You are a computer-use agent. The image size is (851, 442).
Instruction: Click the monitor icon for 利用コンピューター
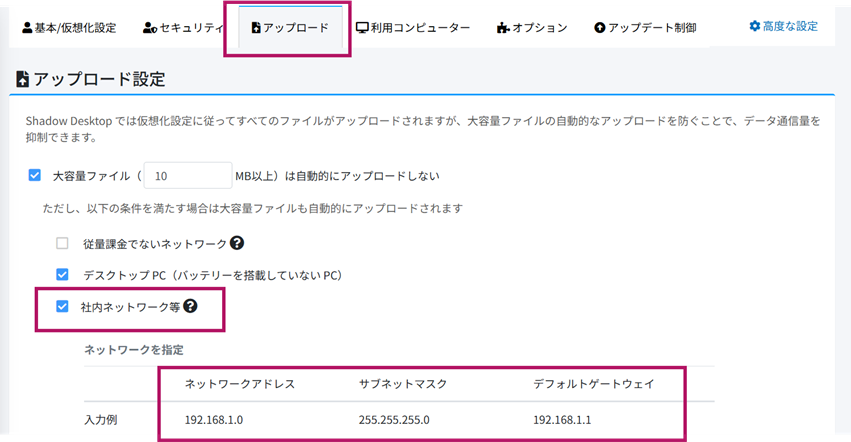click(362, 28)
